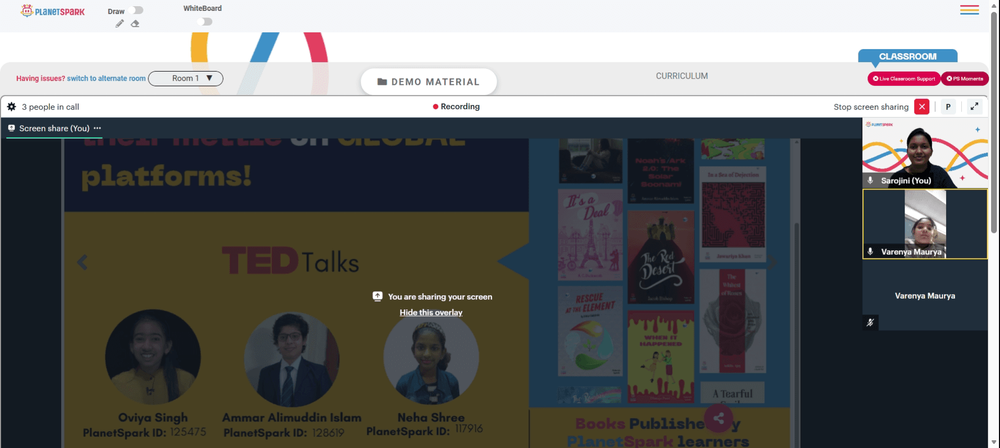
Task: Open call settings gear icon
Action: [x=11, y=107]
